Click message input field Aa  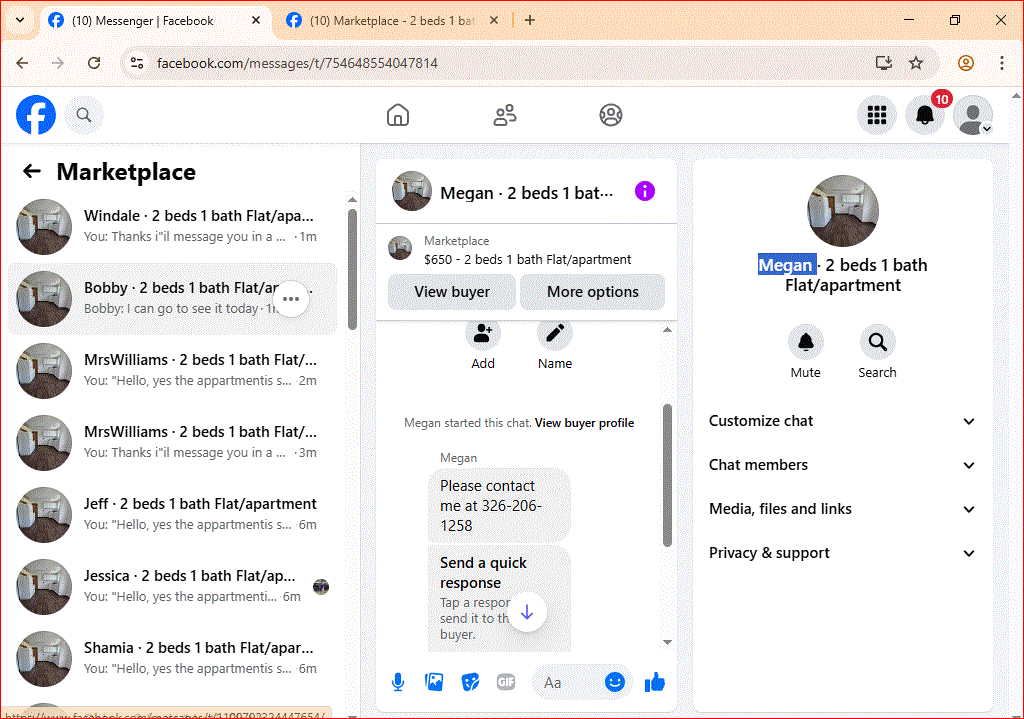click(567, 682)
